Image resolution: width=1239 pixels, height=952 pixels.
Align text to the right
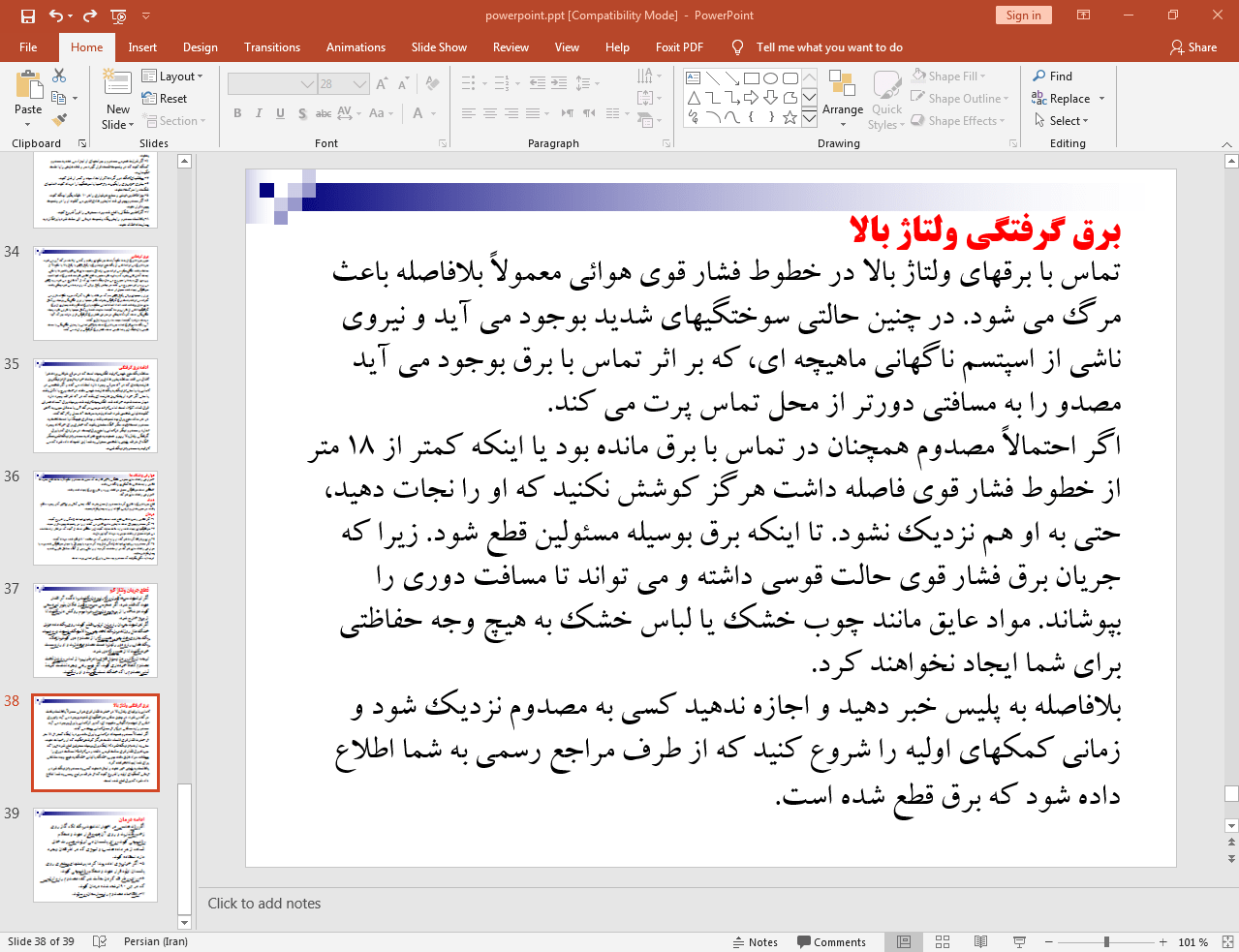[511, 113]
